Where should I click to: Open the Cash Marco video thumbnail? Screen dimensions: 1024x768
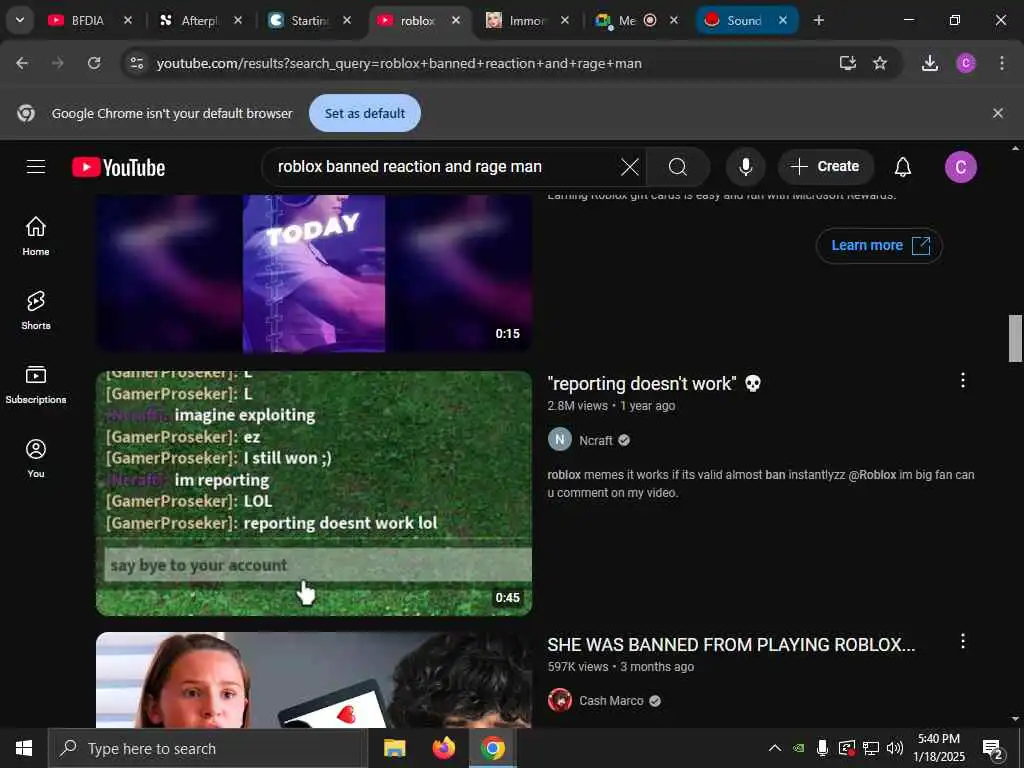click(x=314, y=679)
